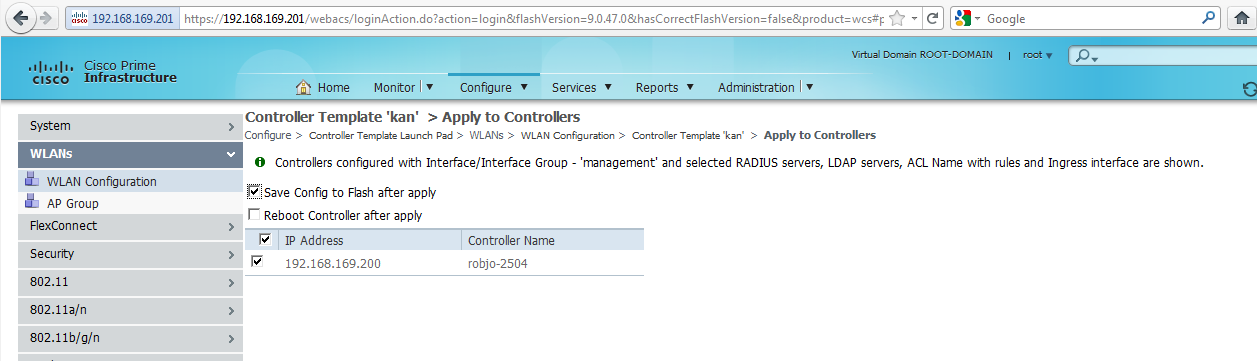Viewport: 1257px width, 361px height.
Task: Click the Cisco logo in the header
Action: click(x=51, y=72)
